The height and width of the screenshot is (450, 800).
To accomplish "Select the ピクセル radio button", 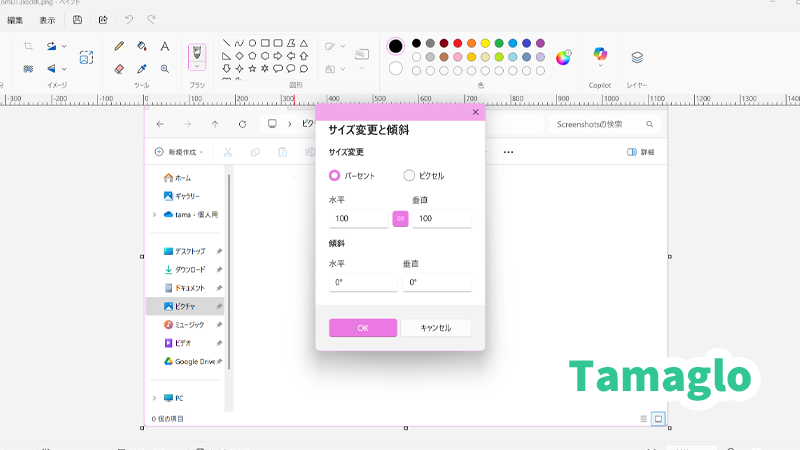I will (409, 175).
